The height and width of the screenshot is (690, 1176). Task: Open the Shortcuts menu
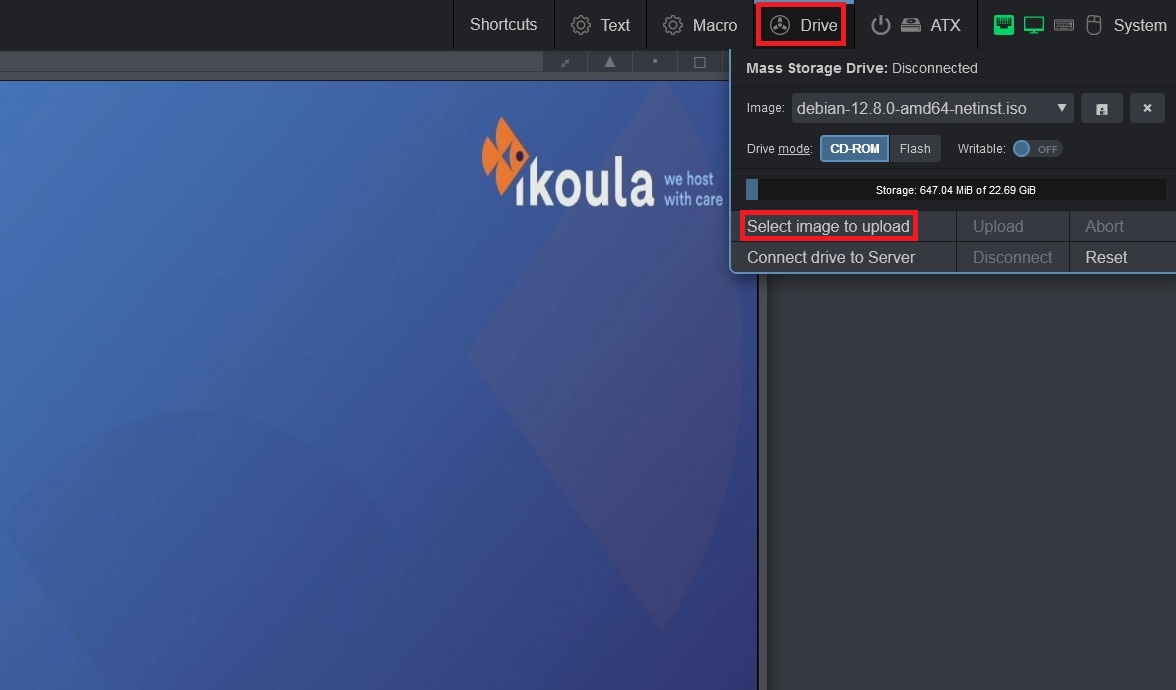click(x=503, y=25)
